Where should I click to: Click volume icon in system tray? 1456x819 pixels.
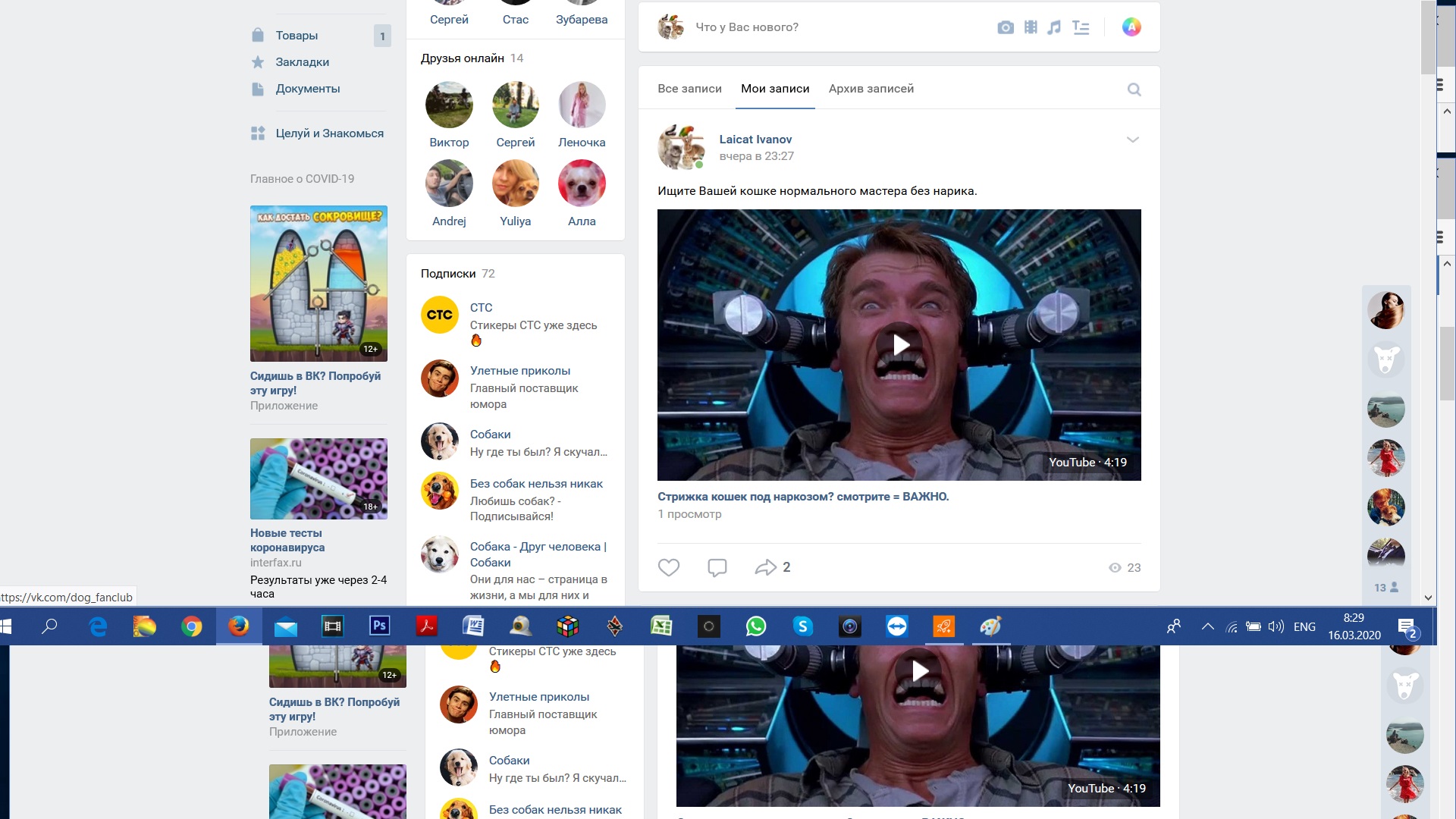point(1276,626)
